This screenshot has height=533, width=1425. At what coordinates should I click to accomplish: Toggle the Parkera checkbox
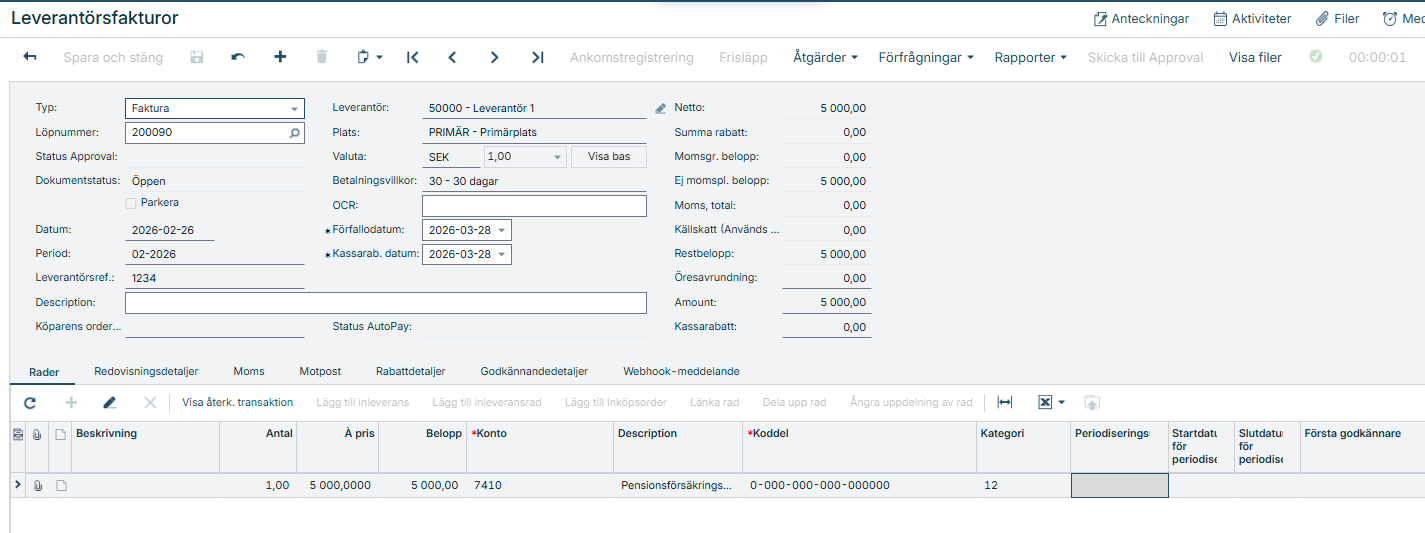coord(131,203)
